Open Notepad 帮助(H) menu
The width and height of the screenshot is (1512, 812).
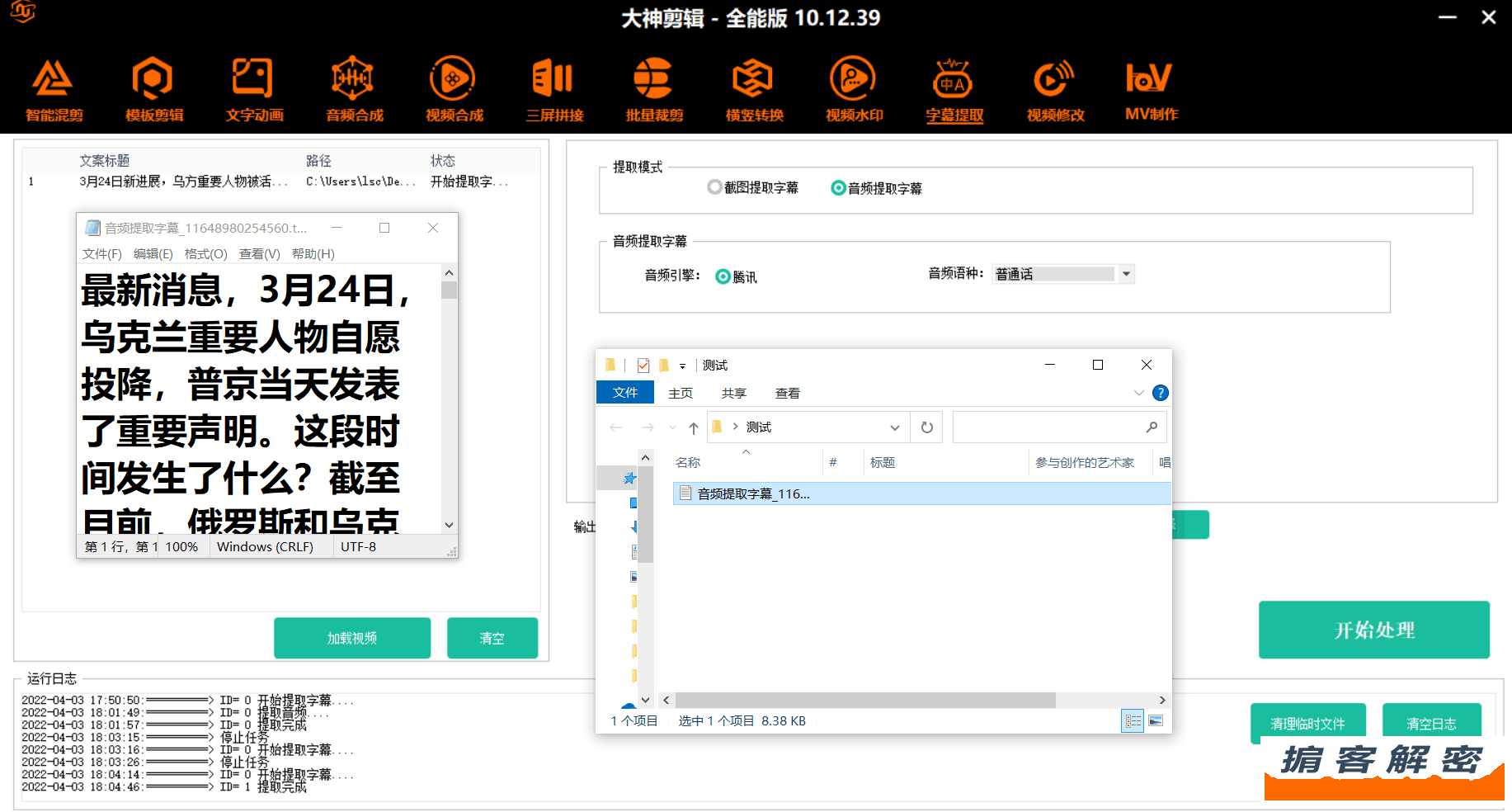pos(313,254)
